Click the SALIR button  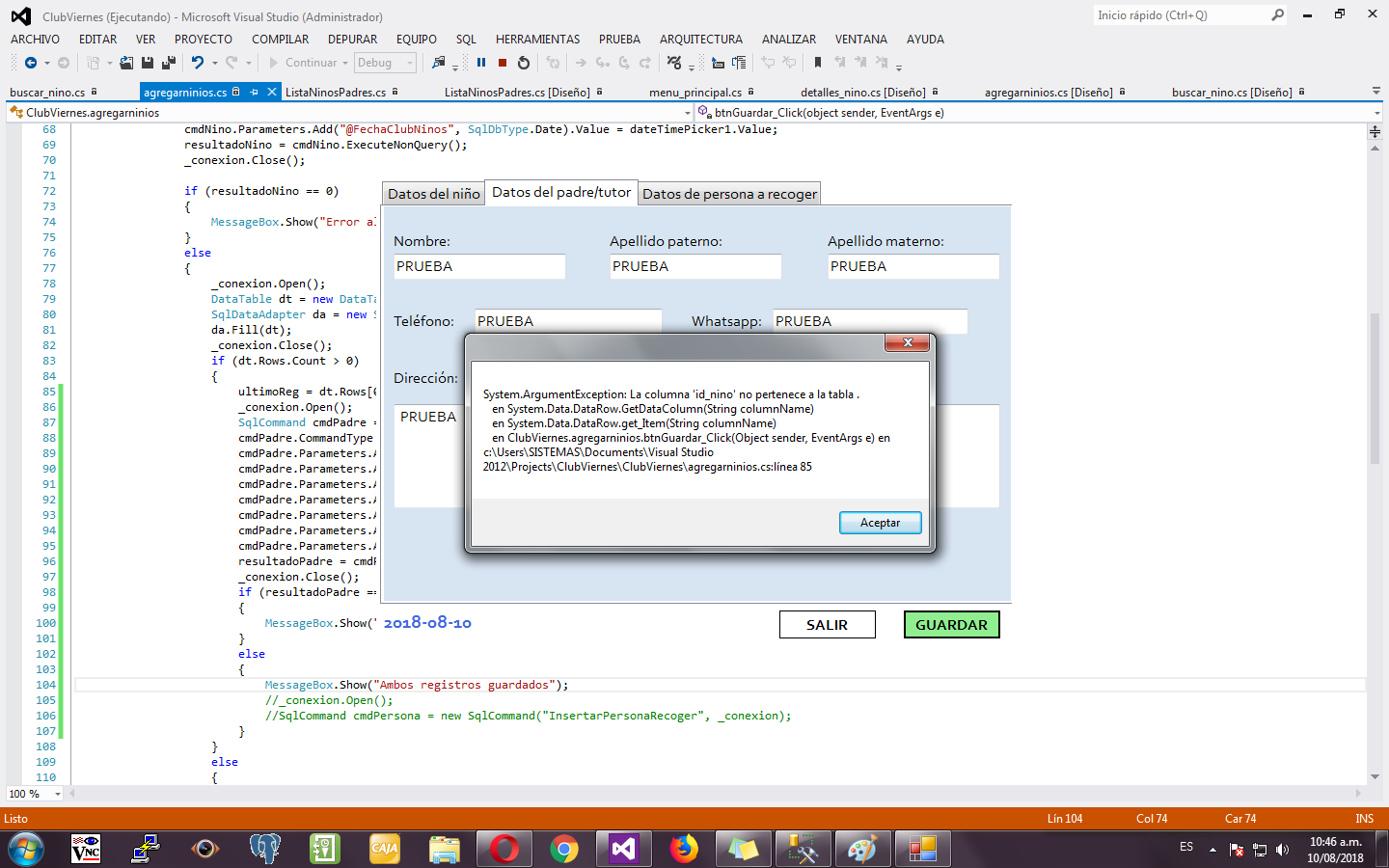[827, 625]
